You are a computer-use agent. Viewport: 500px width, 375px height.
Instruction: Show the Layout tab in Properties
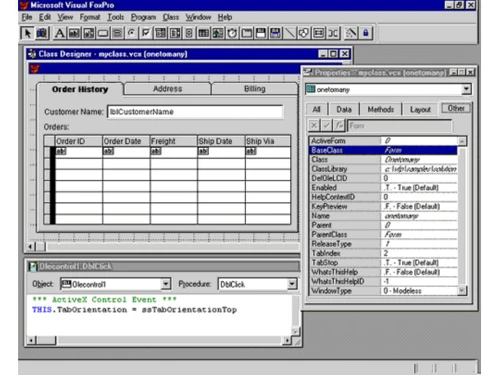click(420, 109)
